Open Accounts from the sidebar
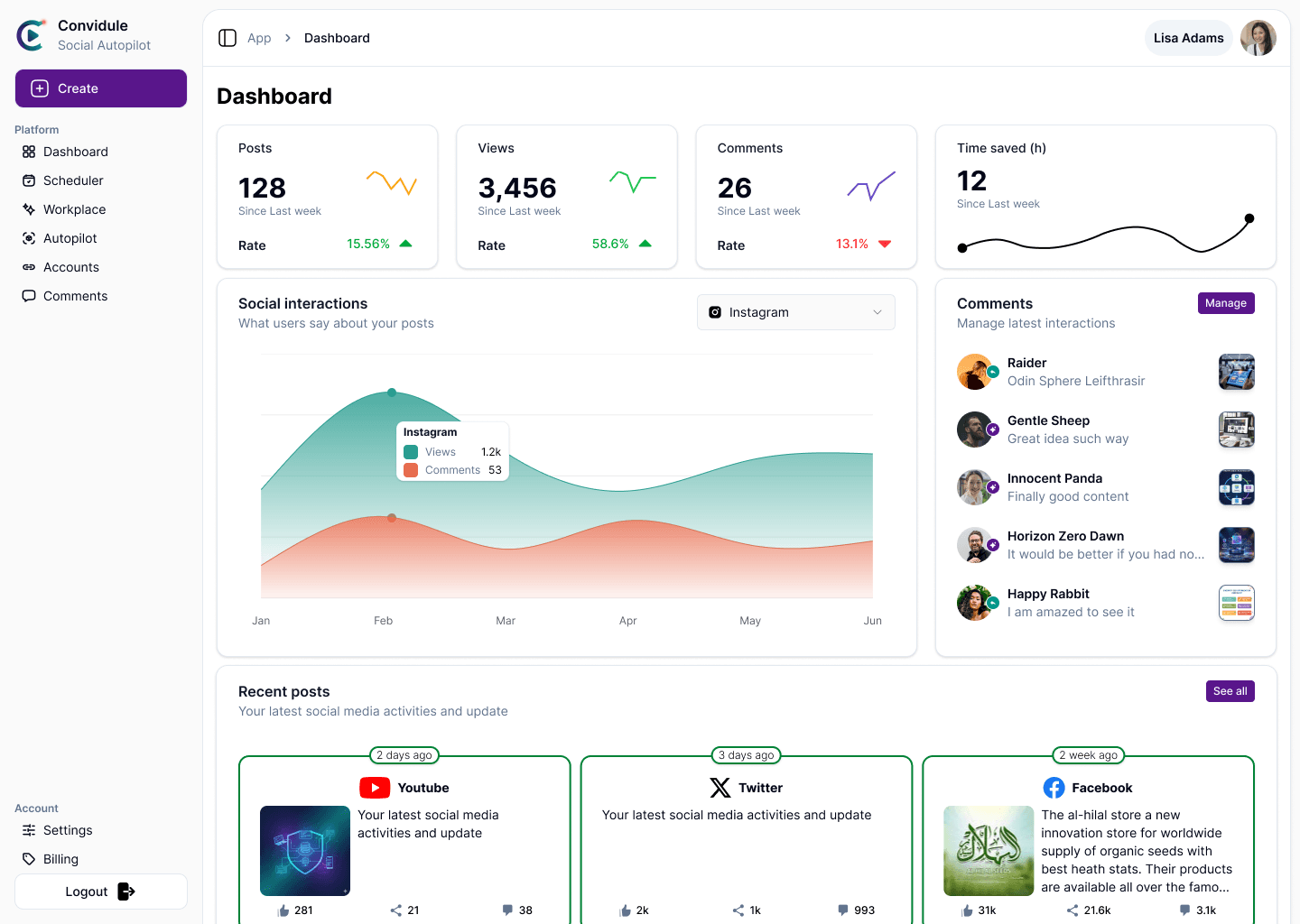Viewport: 1300px width, 924px height. tap(29, 267)
